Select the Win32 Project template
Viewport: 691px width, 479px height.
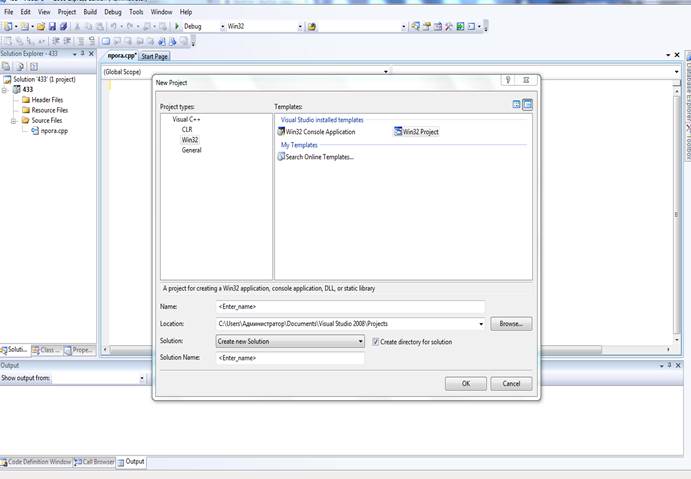click(416, 132)
